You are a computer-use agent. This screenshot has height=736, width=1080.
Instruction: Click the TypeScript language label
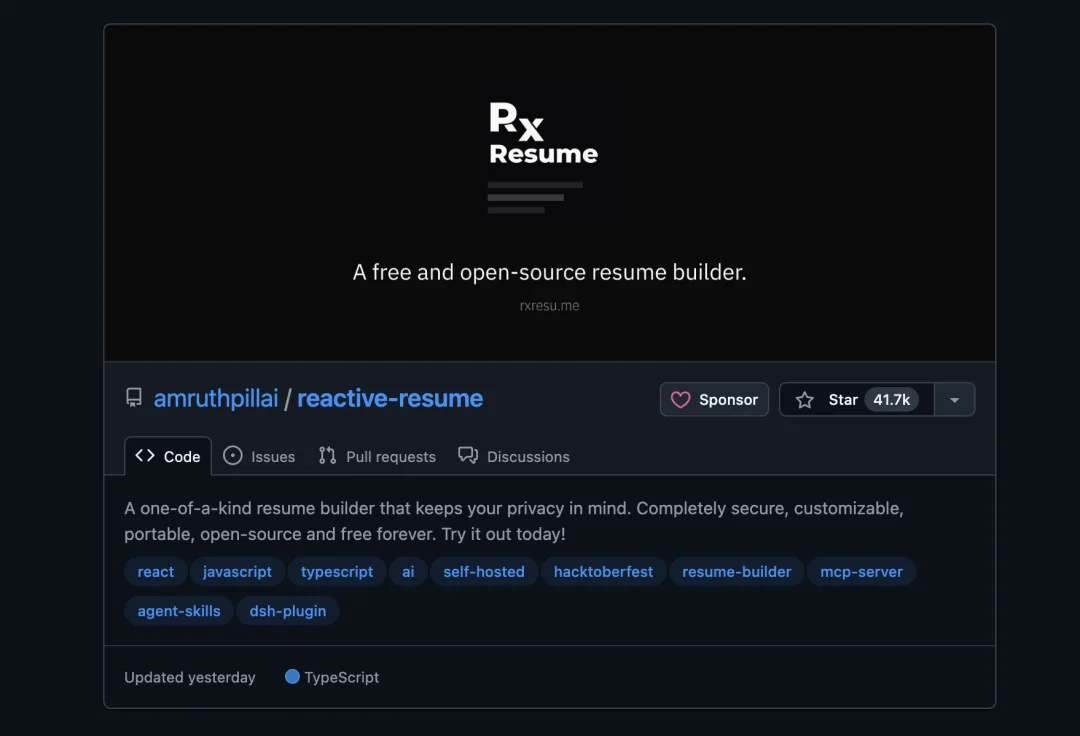pyautogui.click(x=342, y=677)
